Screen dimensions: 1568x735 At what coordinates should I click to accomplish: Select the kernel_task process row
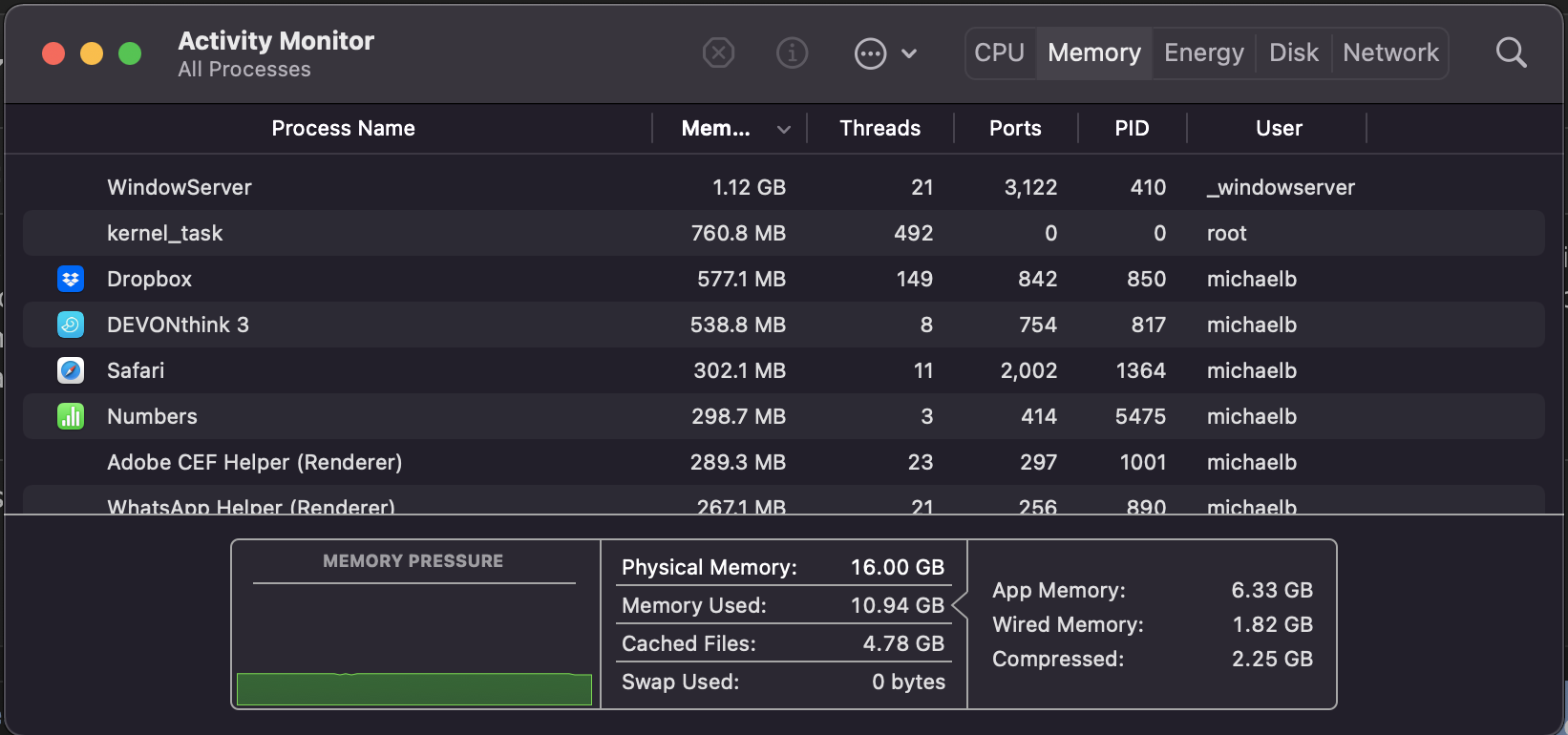pyautogui.click(x=783, y=233)
